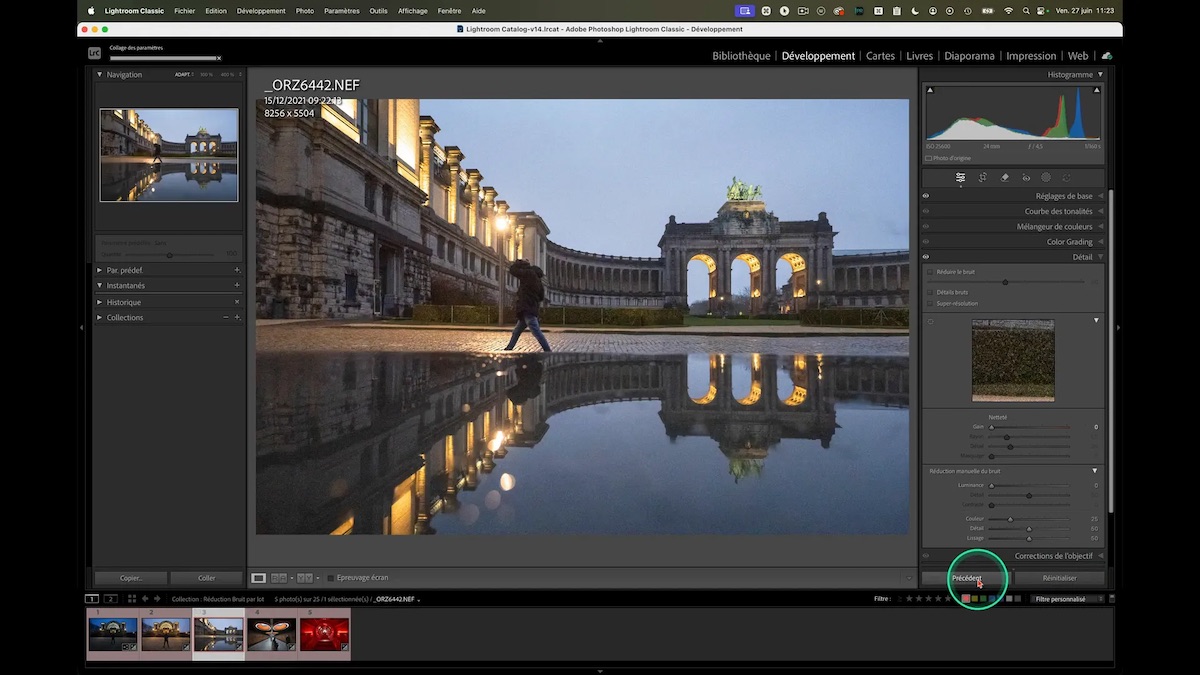Open the cloud sync icon
The width and height of the screenshot is (1200, 675).
[1107, 56]
